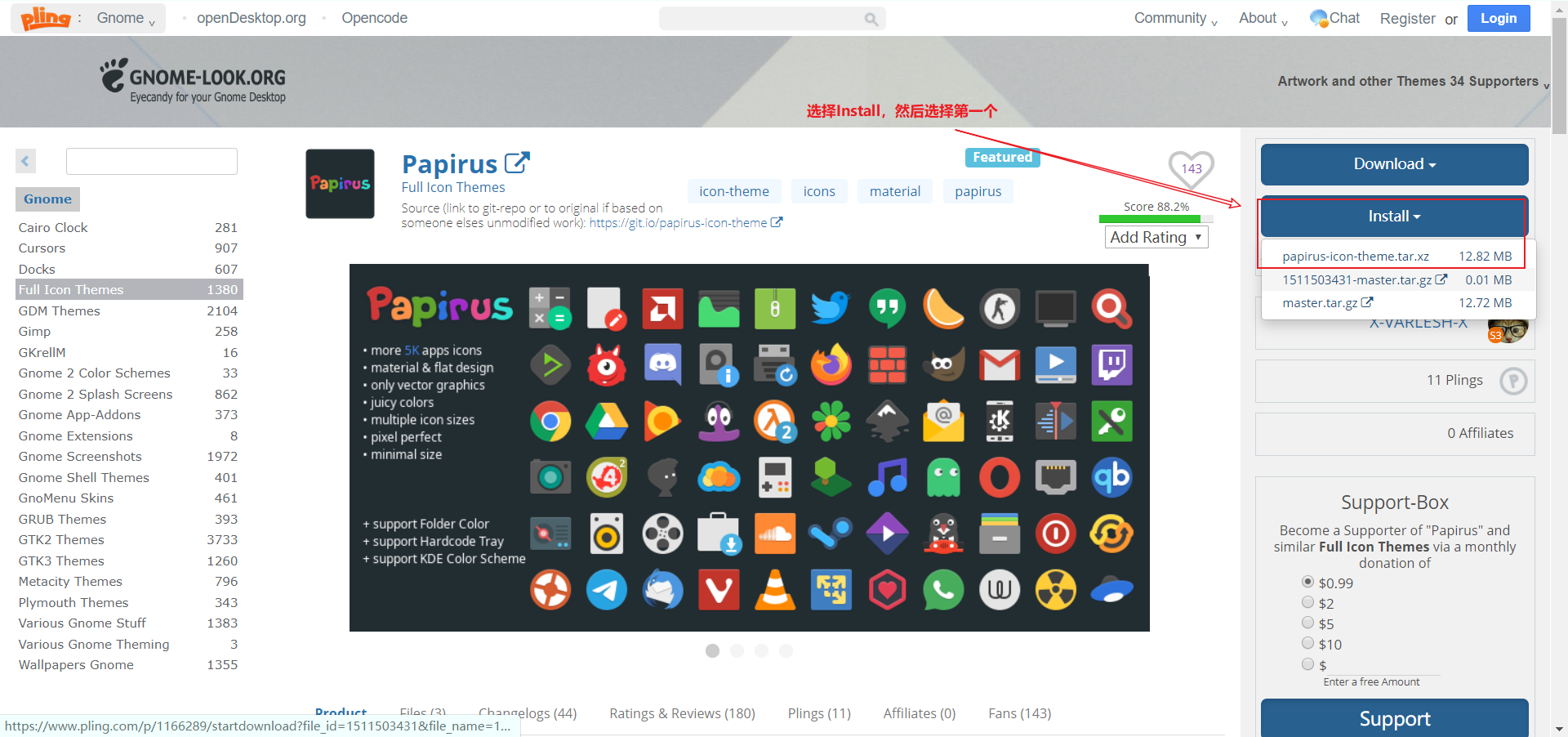Click the X-VARLESH-X user avatar
The width and height of the screenshot is (1568, 737).
1508,330
